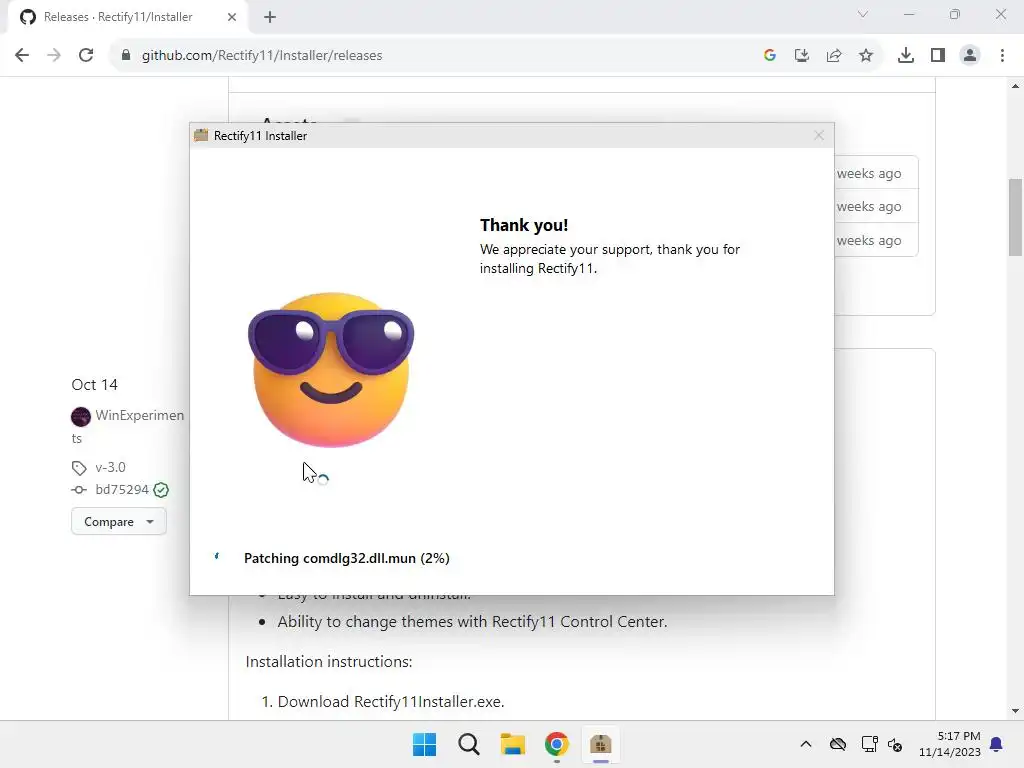Share this page using the share icon
This screenshot has width=1024, height=768.
pyautogui.click(x=834, y=56)
